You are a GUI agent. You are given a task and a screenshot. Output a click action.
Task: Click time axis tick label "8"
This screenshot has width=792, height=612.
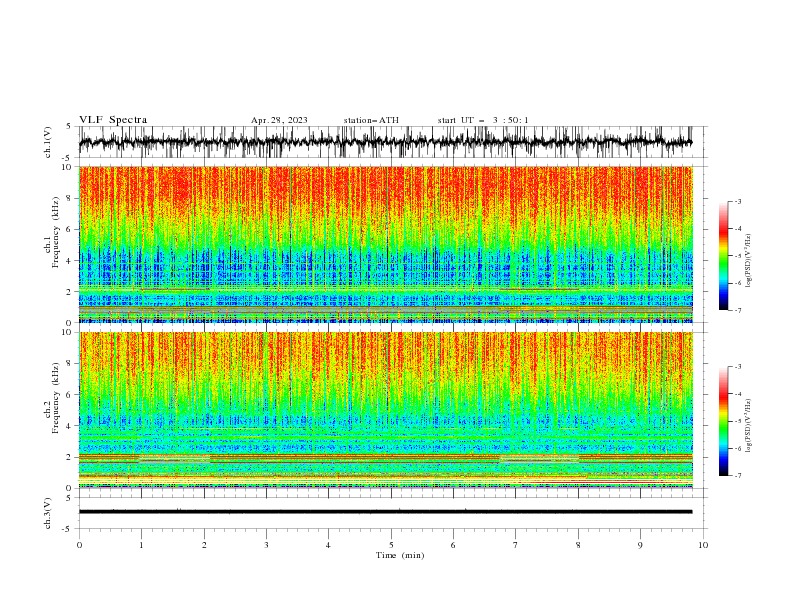[x=578, y=545]
